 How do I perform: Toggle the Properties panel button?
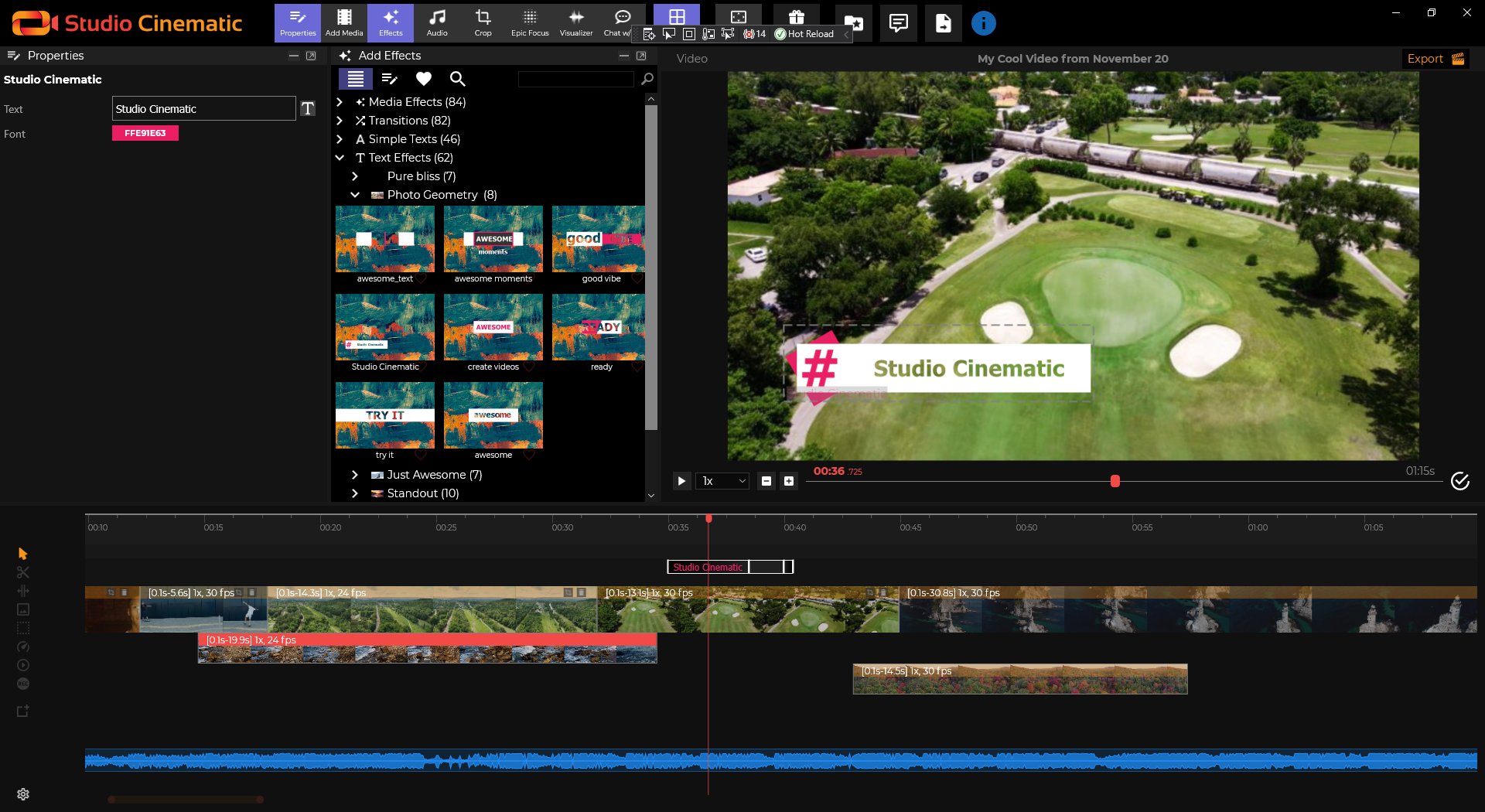pos(298,22)
